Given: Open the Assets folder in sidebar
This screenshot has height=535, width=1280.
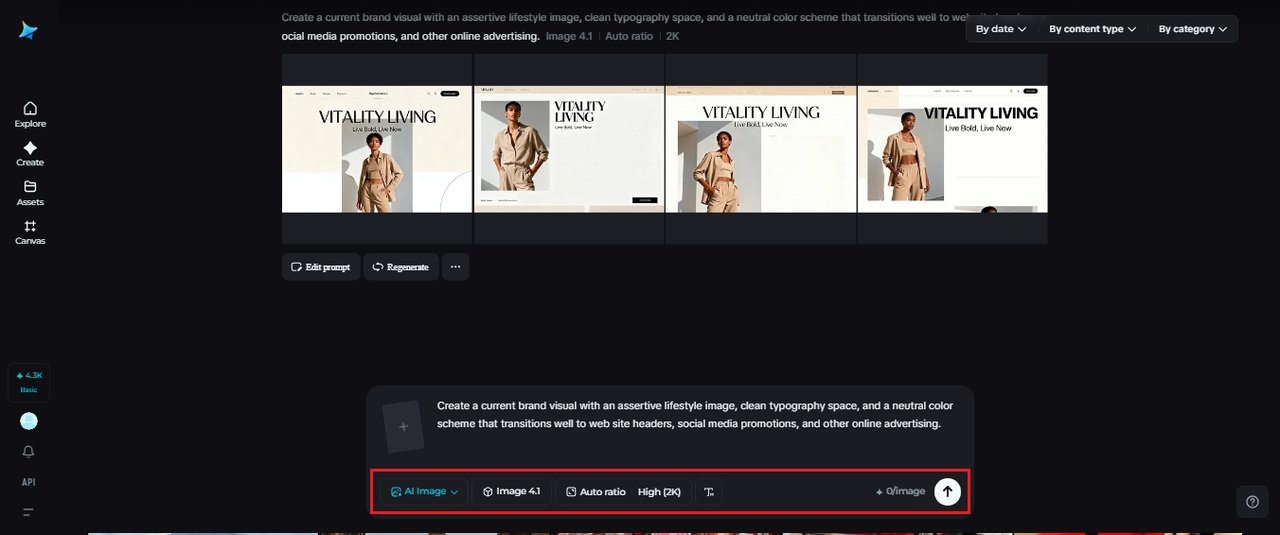Looking at the screenshot, I should (30, 192).
